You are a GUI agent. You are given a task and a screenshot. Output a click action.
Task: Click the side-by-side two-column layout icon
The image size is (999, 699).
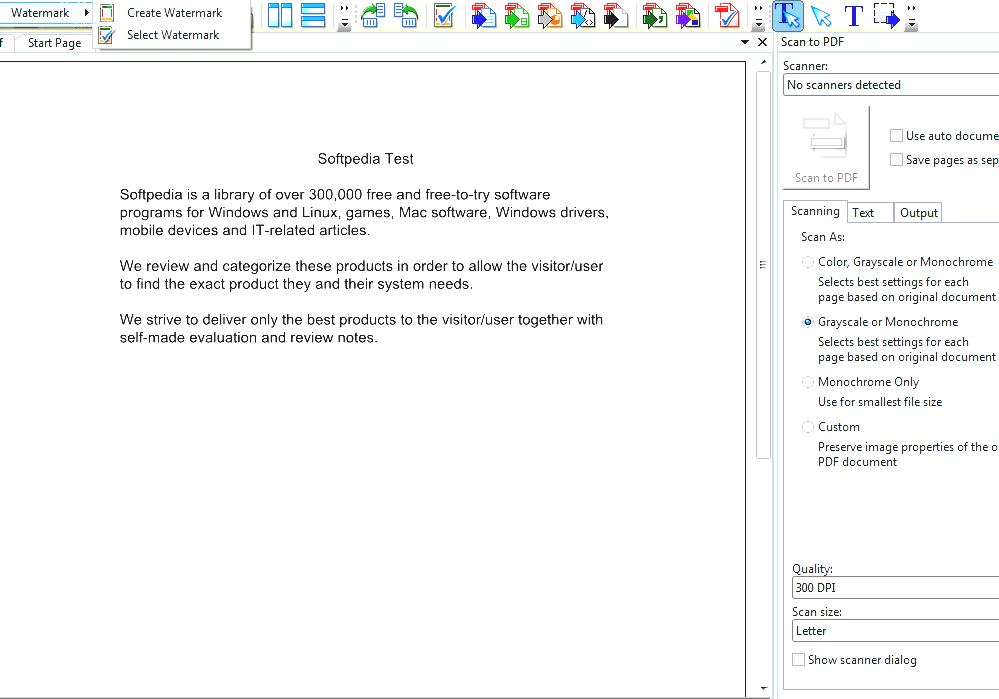[280, 15]
